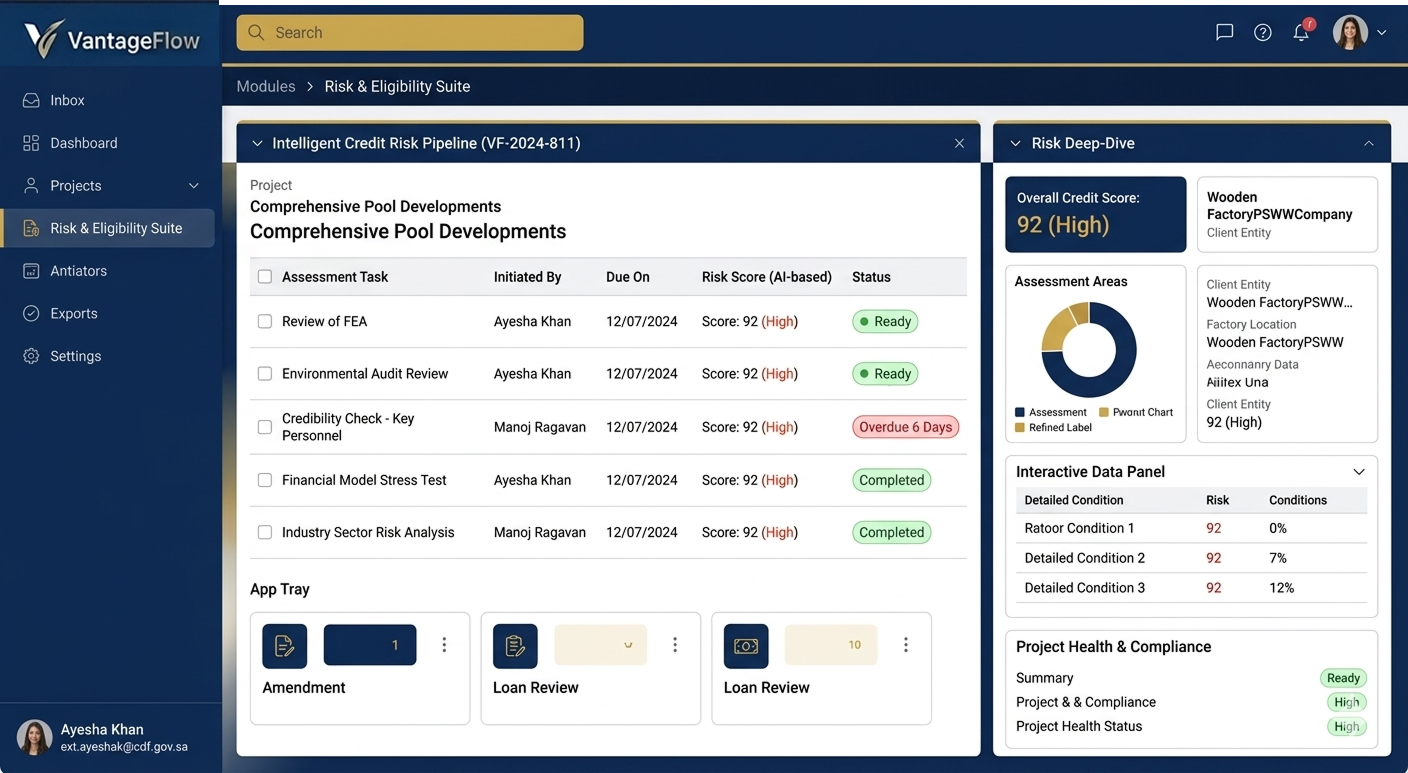
Task: Tick the Financial Model Stress Test checkbox
Action: [x=265, y=480]
